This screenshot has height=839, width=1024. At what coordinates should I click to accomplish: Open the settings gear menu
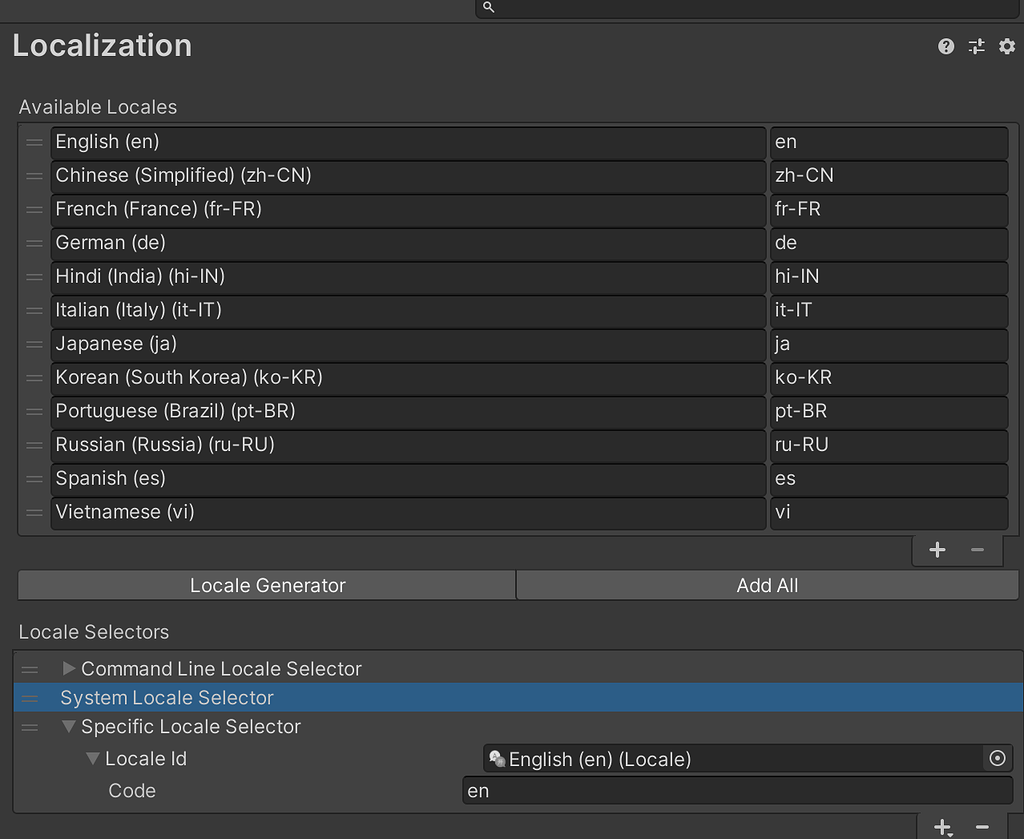pos(1007,46)
